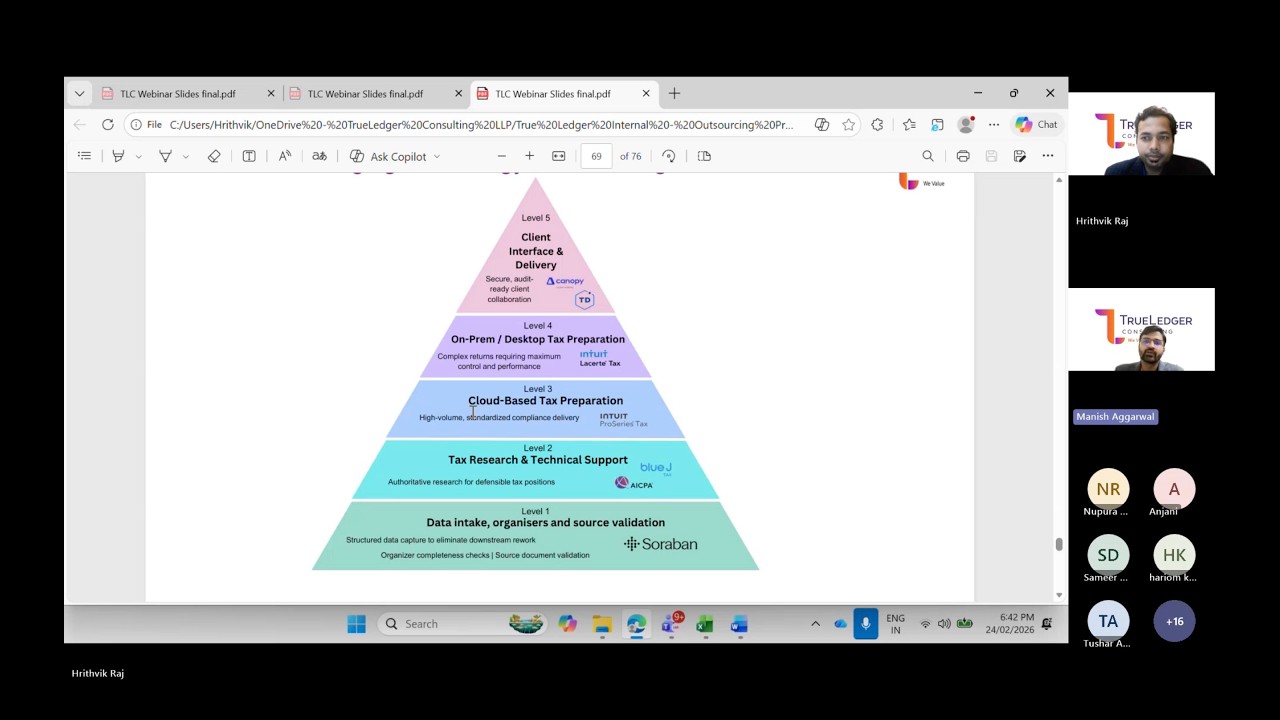Close the first TLC Webinar Slides tab
The width and height of the screenshot is (1280, 720).
coord(271,94)
